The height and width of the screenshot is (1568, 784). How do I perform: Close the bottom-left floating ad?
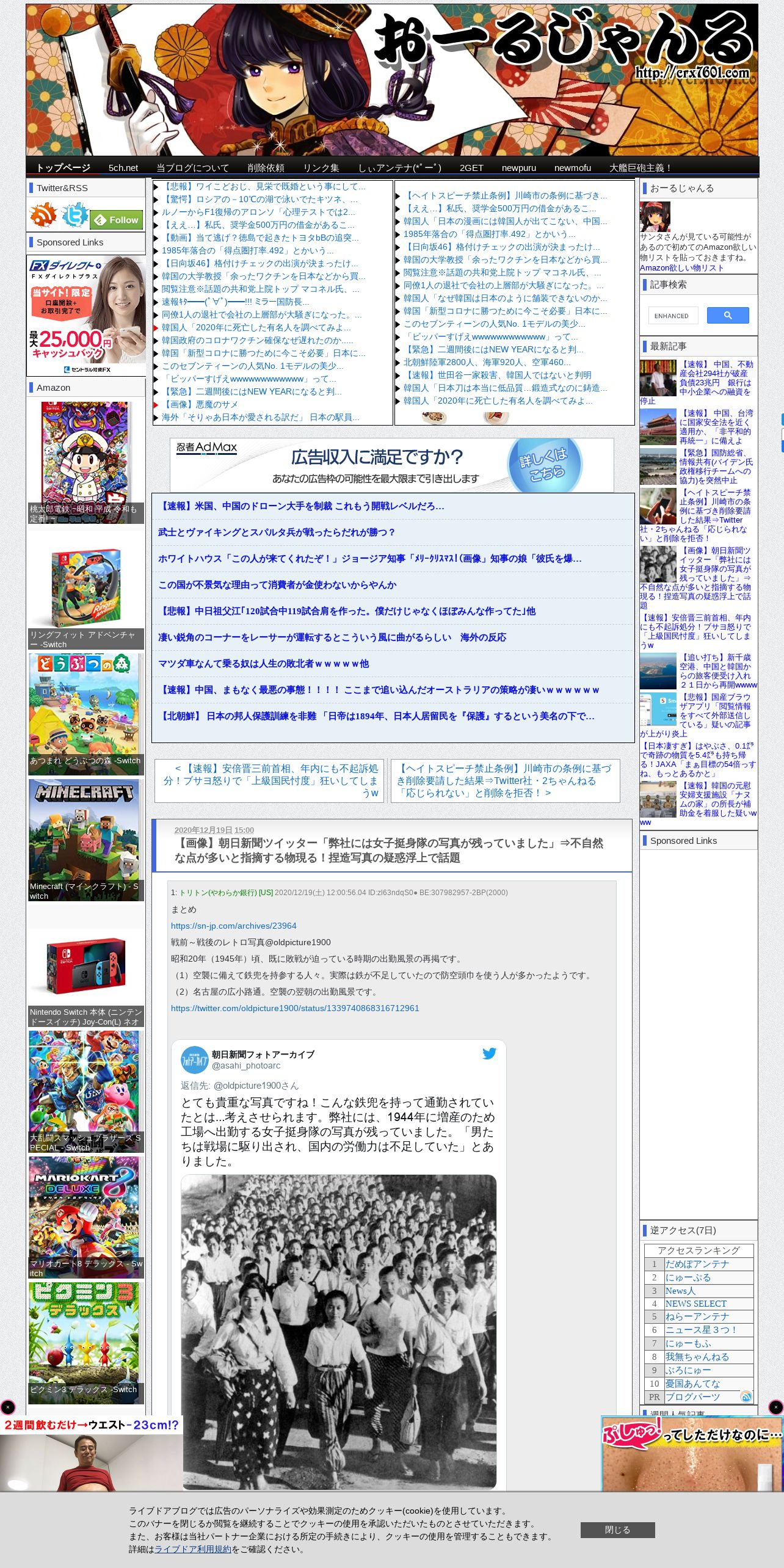[x=8, y=1407]
